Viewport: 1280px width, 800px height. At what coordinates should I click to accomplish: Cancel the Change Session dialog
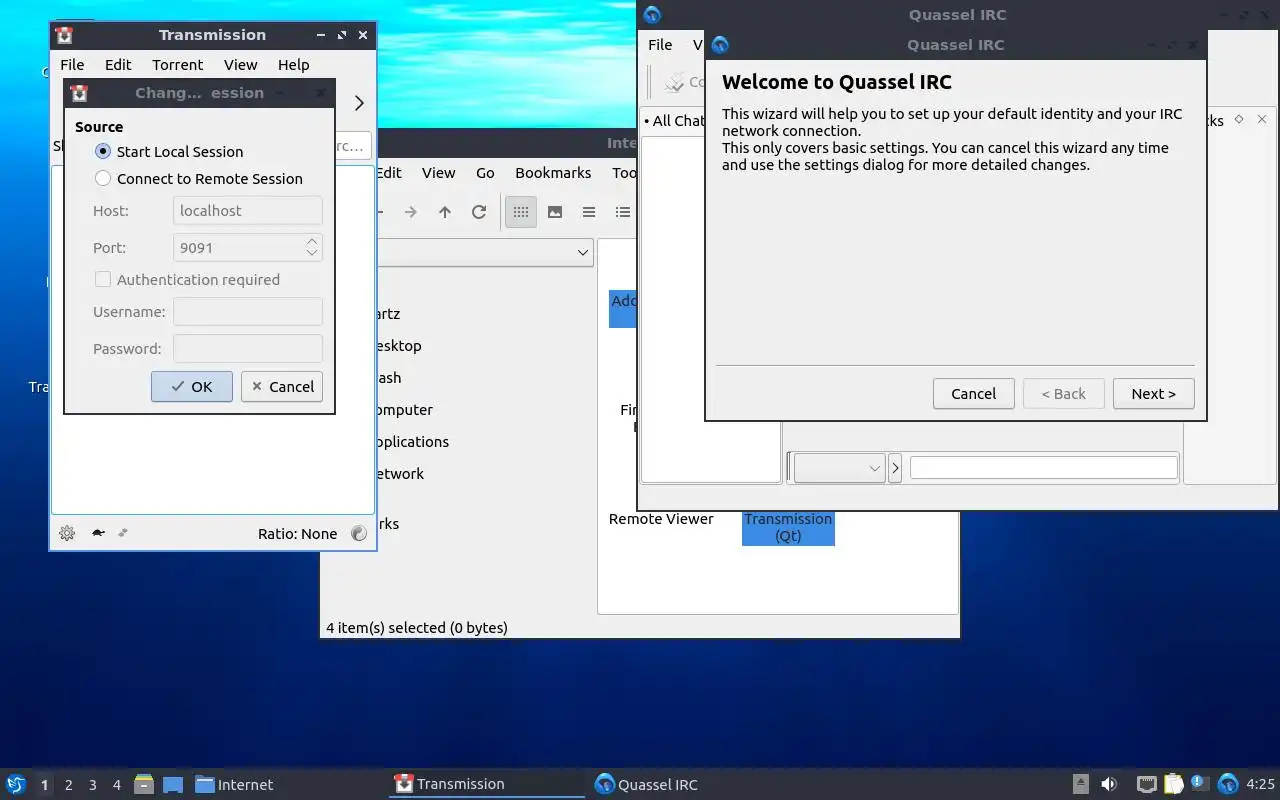click(x=282, y=387)
